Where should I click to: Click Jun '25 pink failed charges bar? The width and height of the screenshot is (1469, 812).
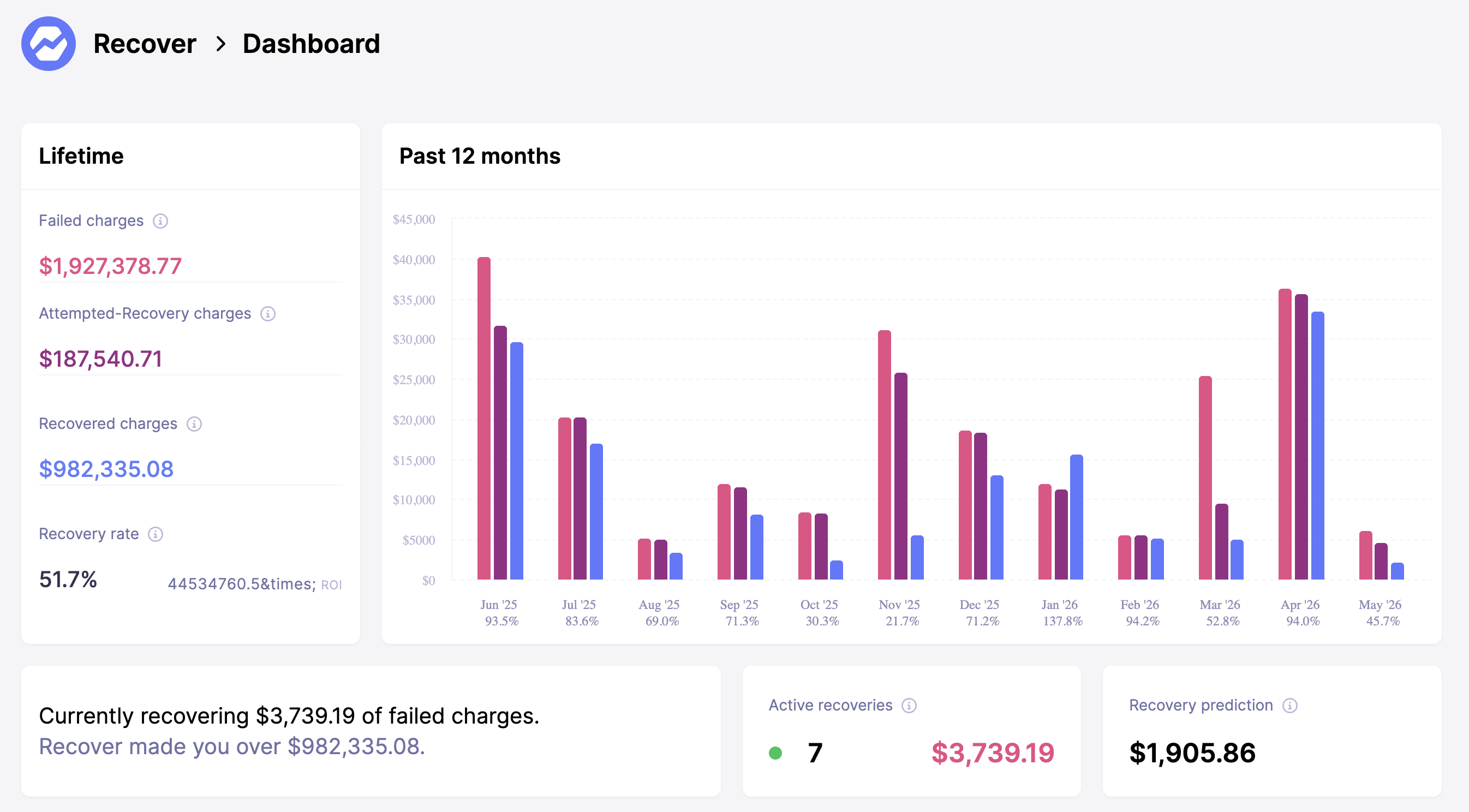pyautogui.click(x=483, y=419)
